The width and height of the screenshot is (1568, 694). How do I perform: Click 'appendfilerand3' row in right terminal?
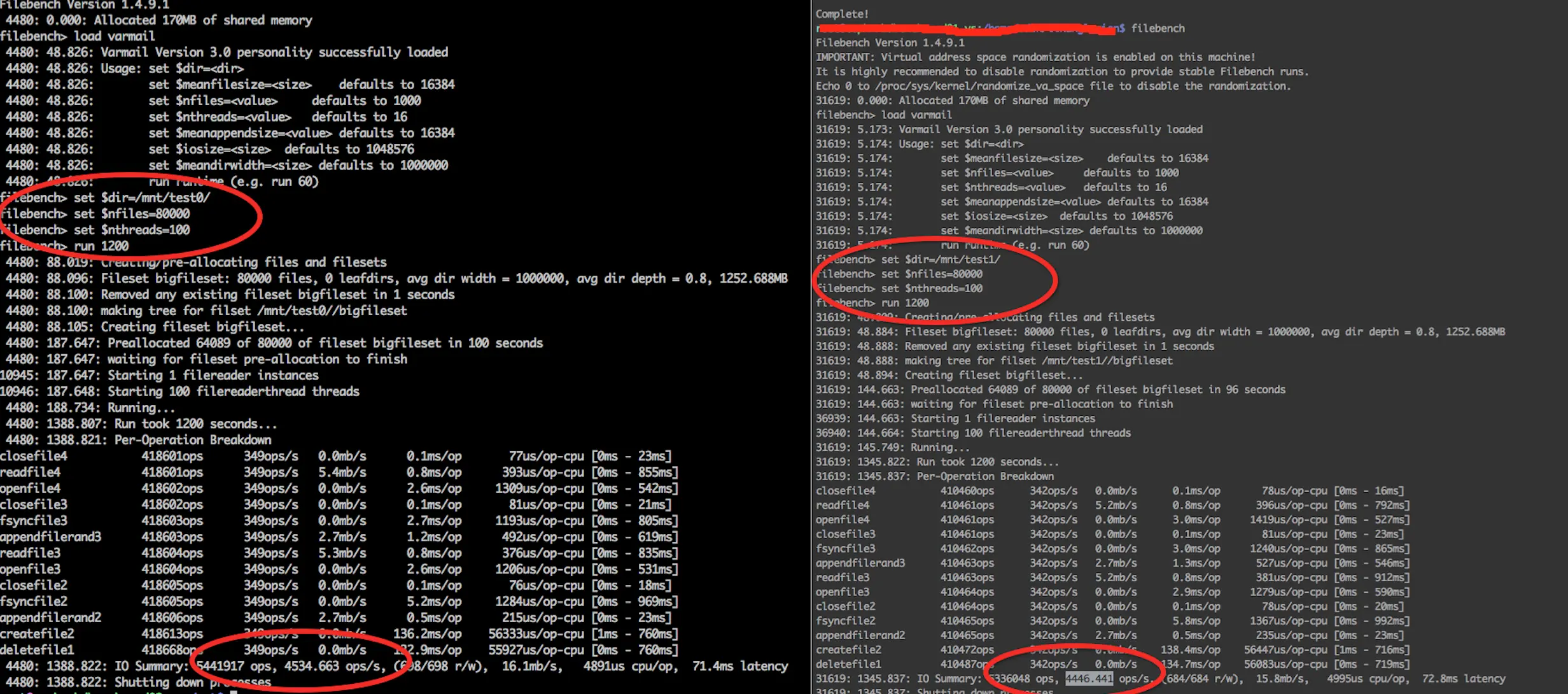(x=1113, y=563)
